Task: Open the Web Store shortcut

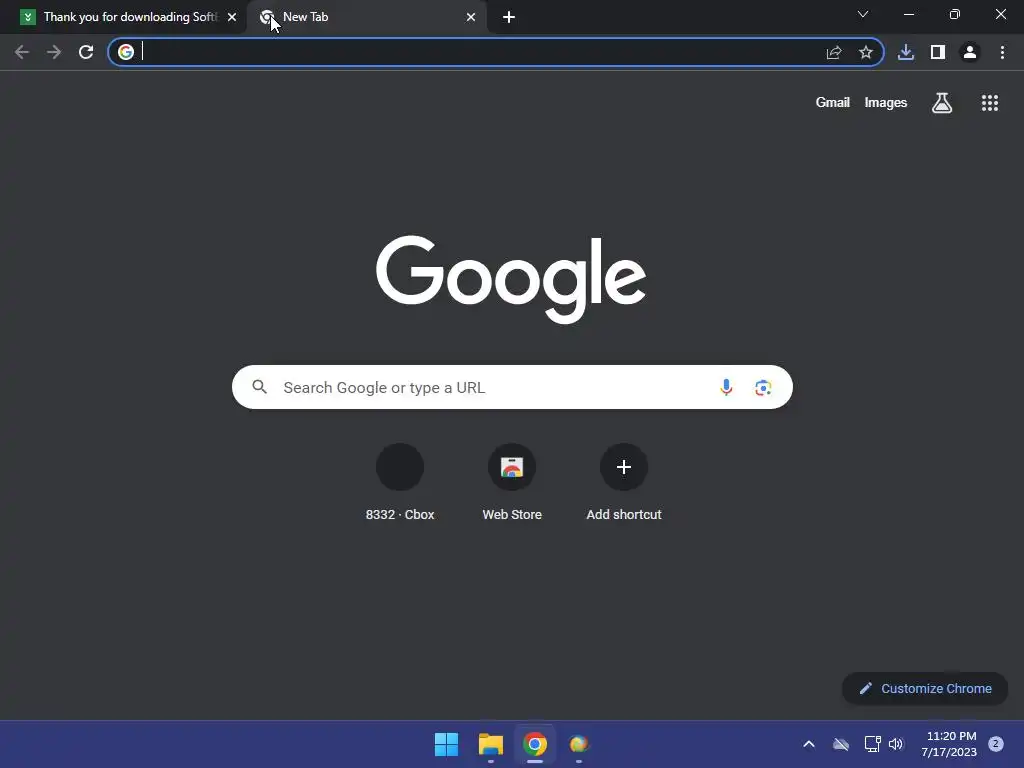Action: [512, 483]
